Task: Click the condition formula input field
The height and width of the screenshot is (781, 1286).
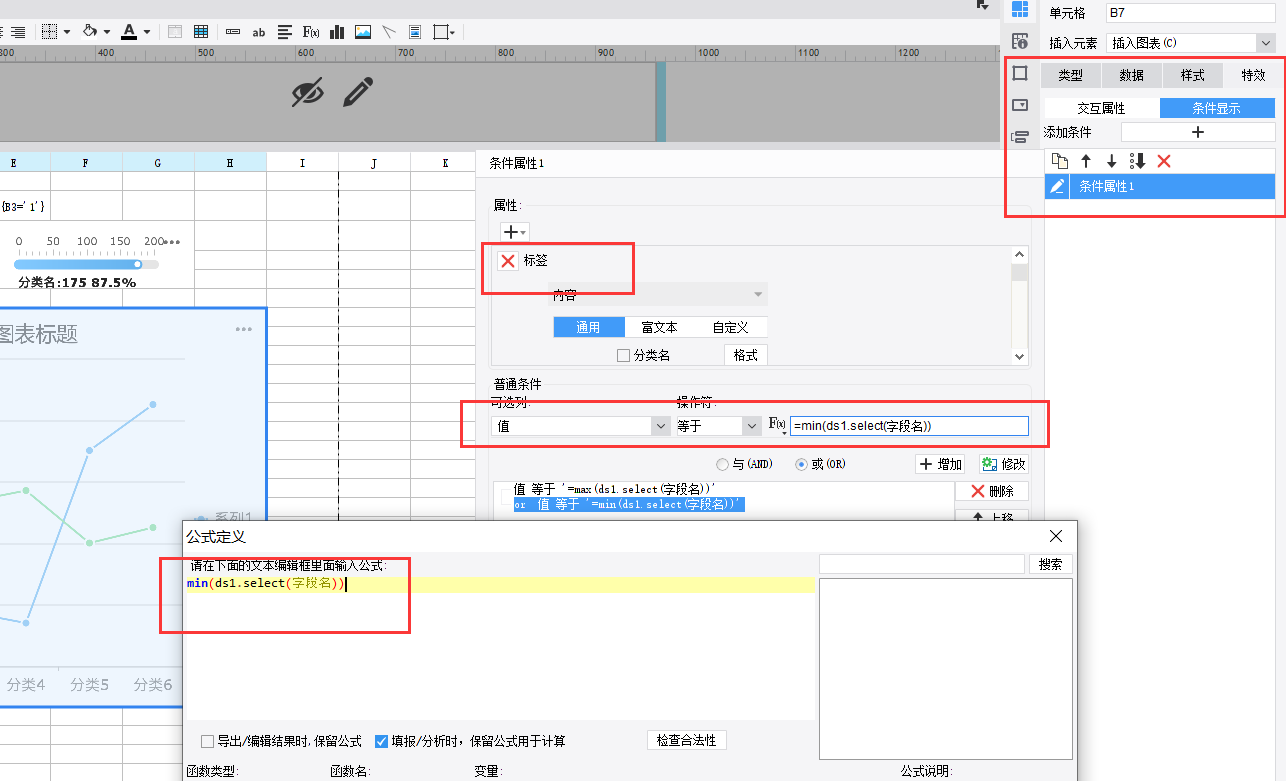Action: click(909, 426)
